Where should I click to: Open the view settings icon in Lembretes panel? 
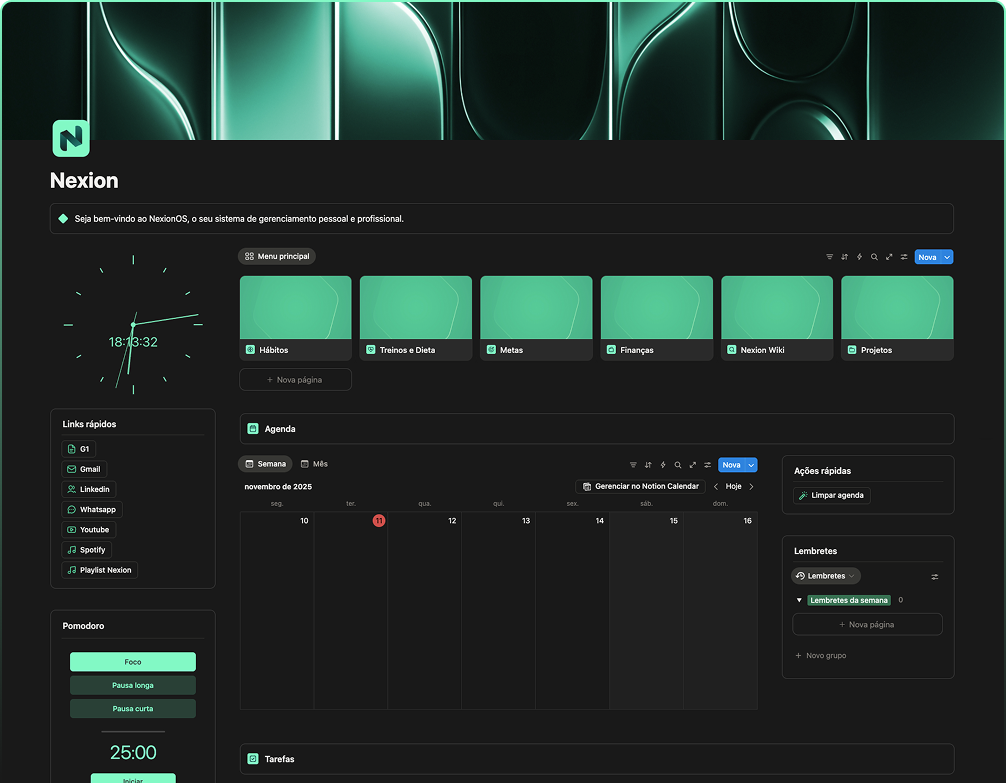point(935,577)
